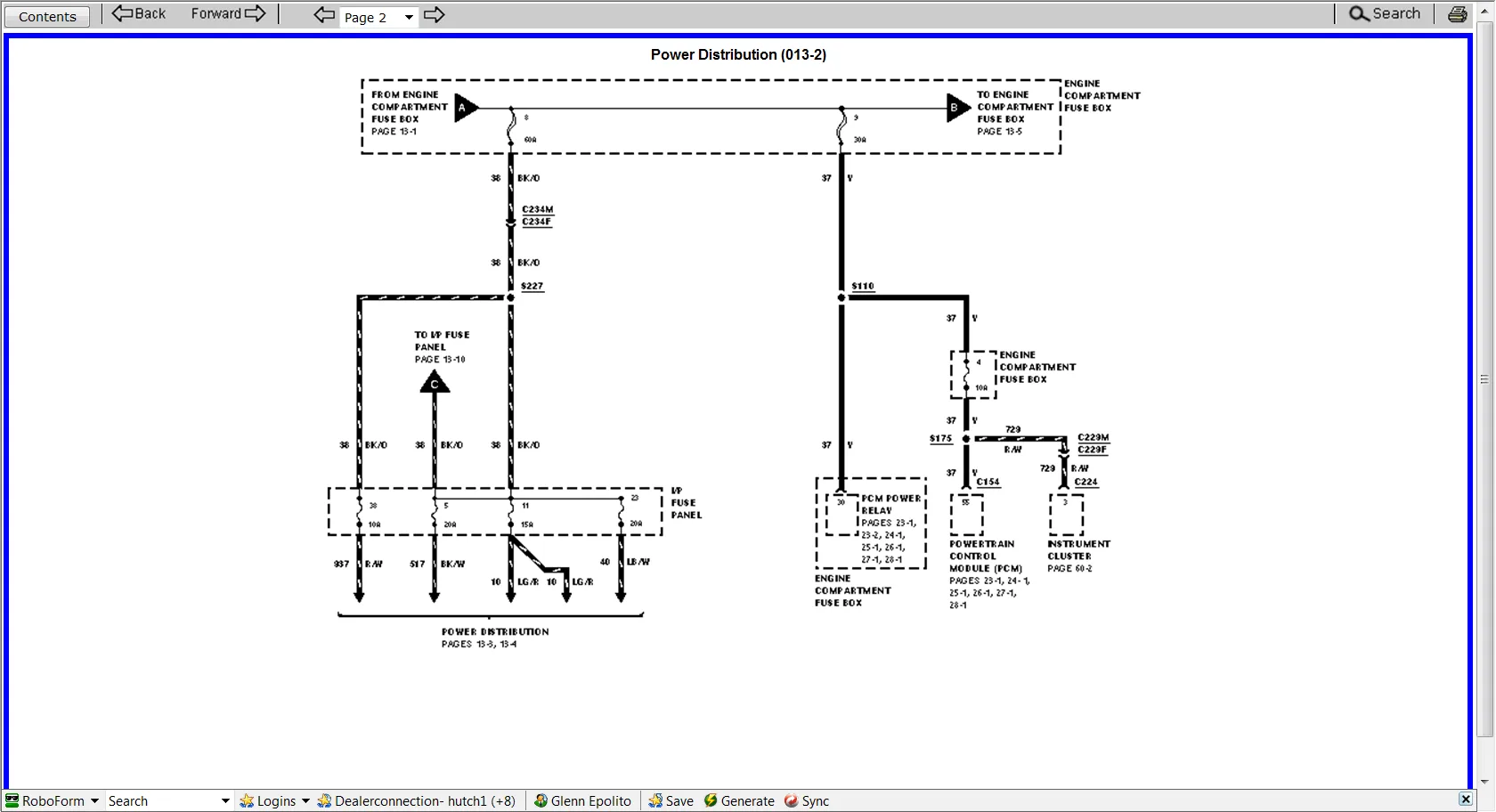
Task: Click 'PAGES 13-3, 13-4' text
Action: [479, 644]
